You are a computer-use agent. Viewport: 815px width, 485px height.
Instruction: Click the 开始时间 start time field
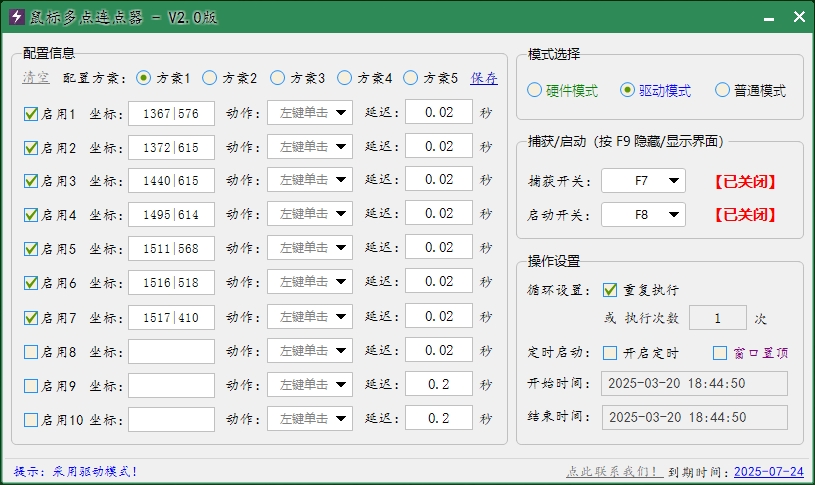point(694,384)
